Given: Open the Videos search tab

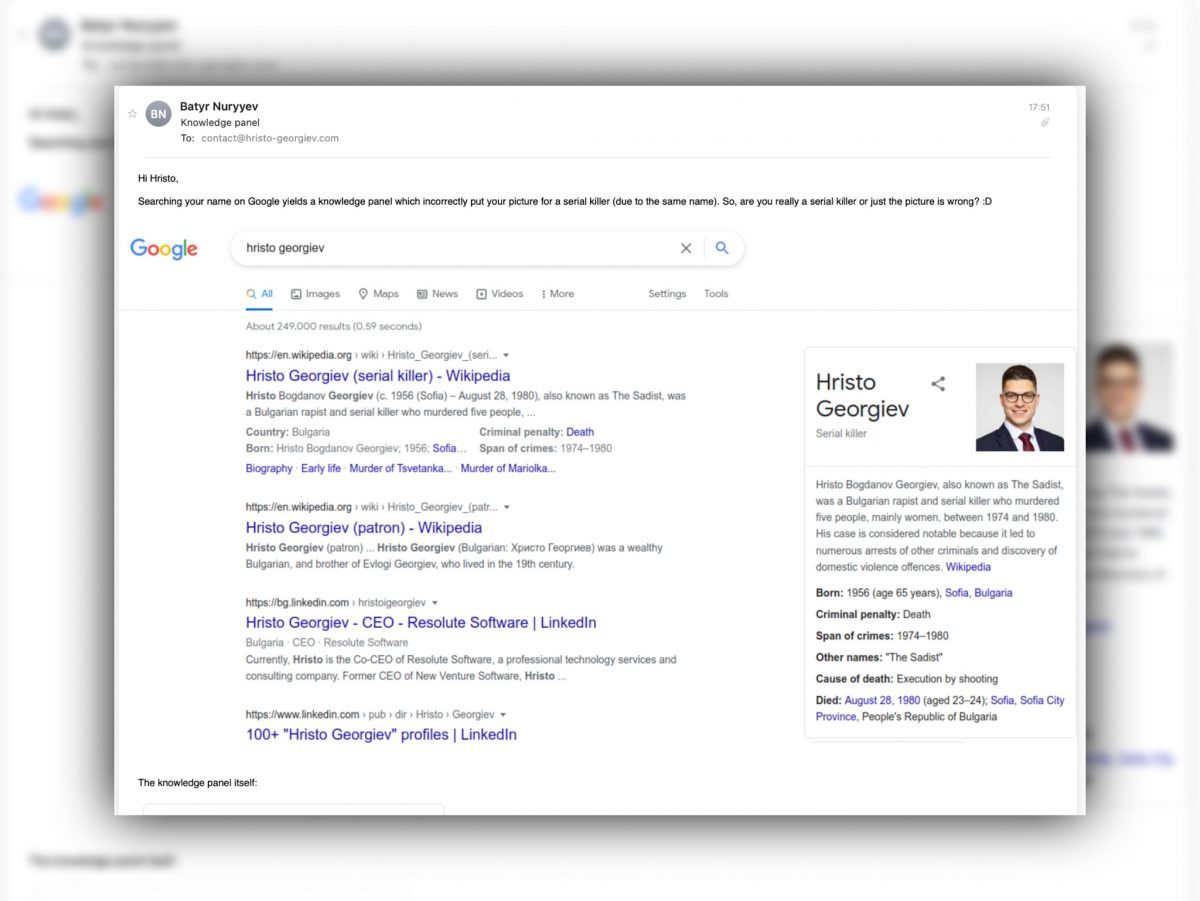Looking at the screenshot, I should click(x=499, y=294).
